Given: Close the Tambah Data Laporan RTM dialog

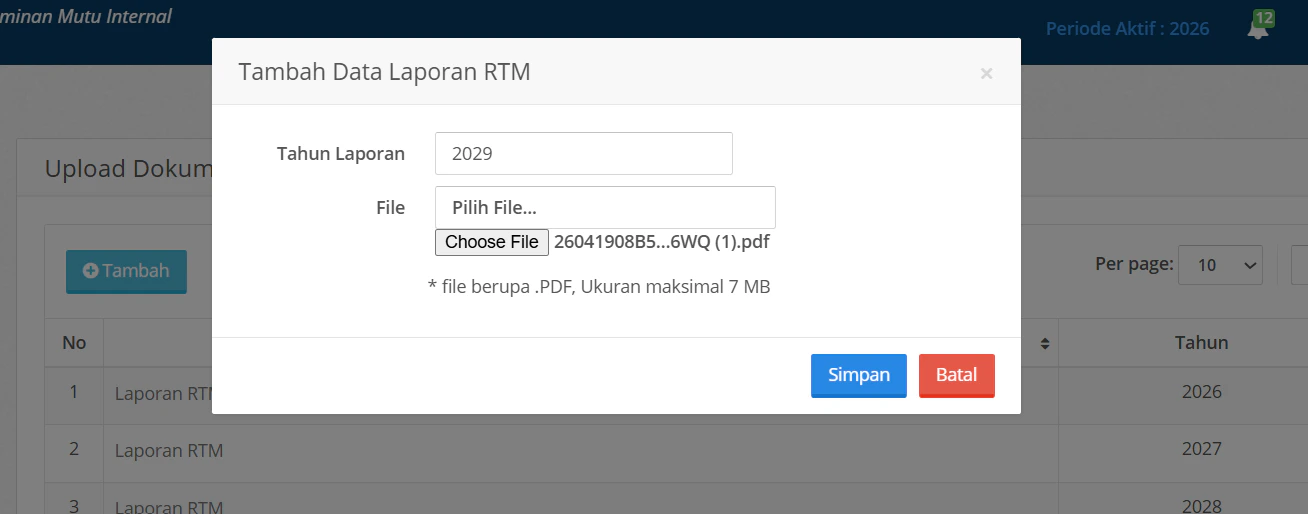Looking at the screenshot, I should 986,73.
